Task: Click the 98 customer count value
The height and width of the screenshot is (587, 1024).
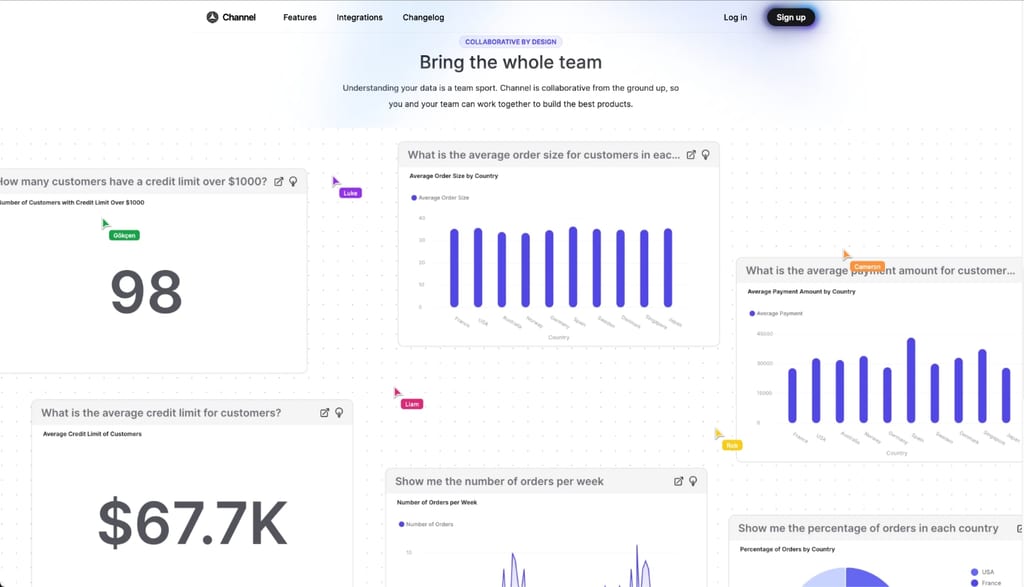Action: (x=146, y=292)
